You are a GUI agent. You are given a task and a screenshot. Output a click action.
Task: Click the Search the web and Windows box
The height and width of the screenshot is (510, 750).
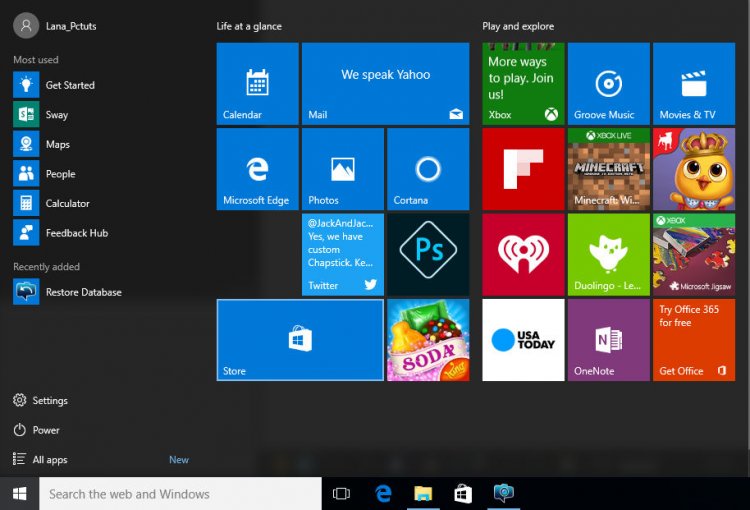point(180,494)
